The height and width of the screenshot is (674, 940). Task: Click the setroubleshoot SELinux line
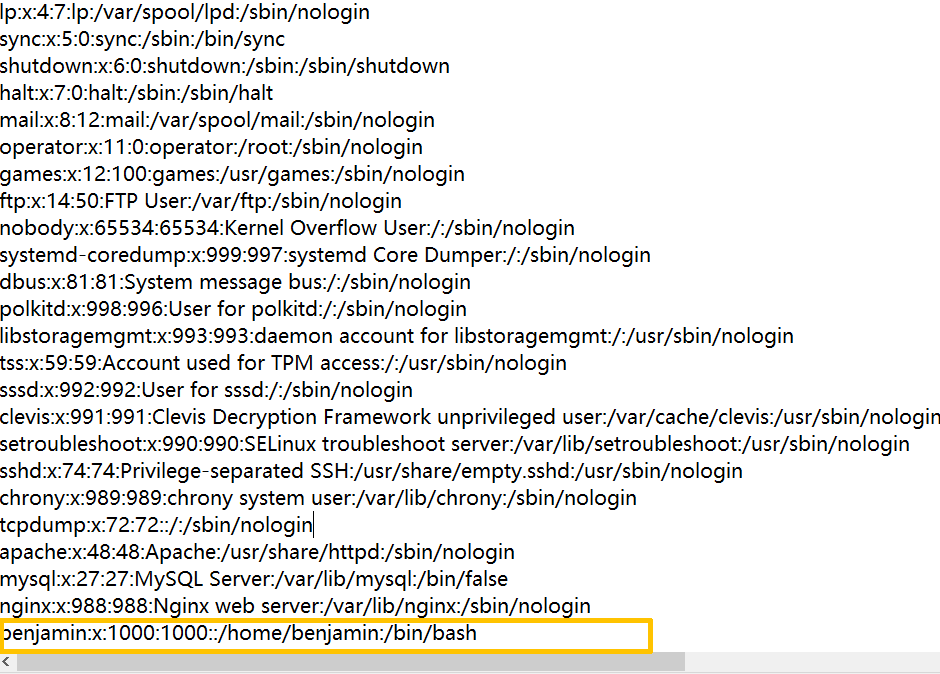[x=455, y=444]
